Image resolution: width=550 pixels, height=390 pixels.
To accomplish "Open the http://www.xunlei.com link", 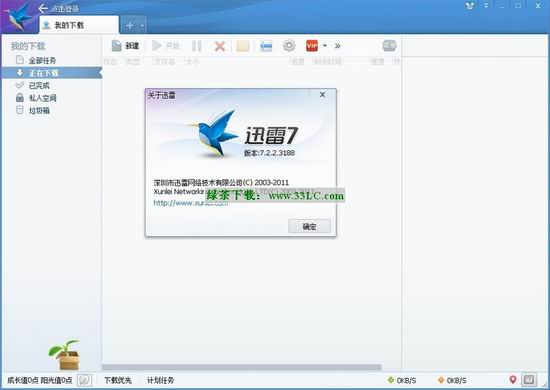I will [x=190, y=203].
